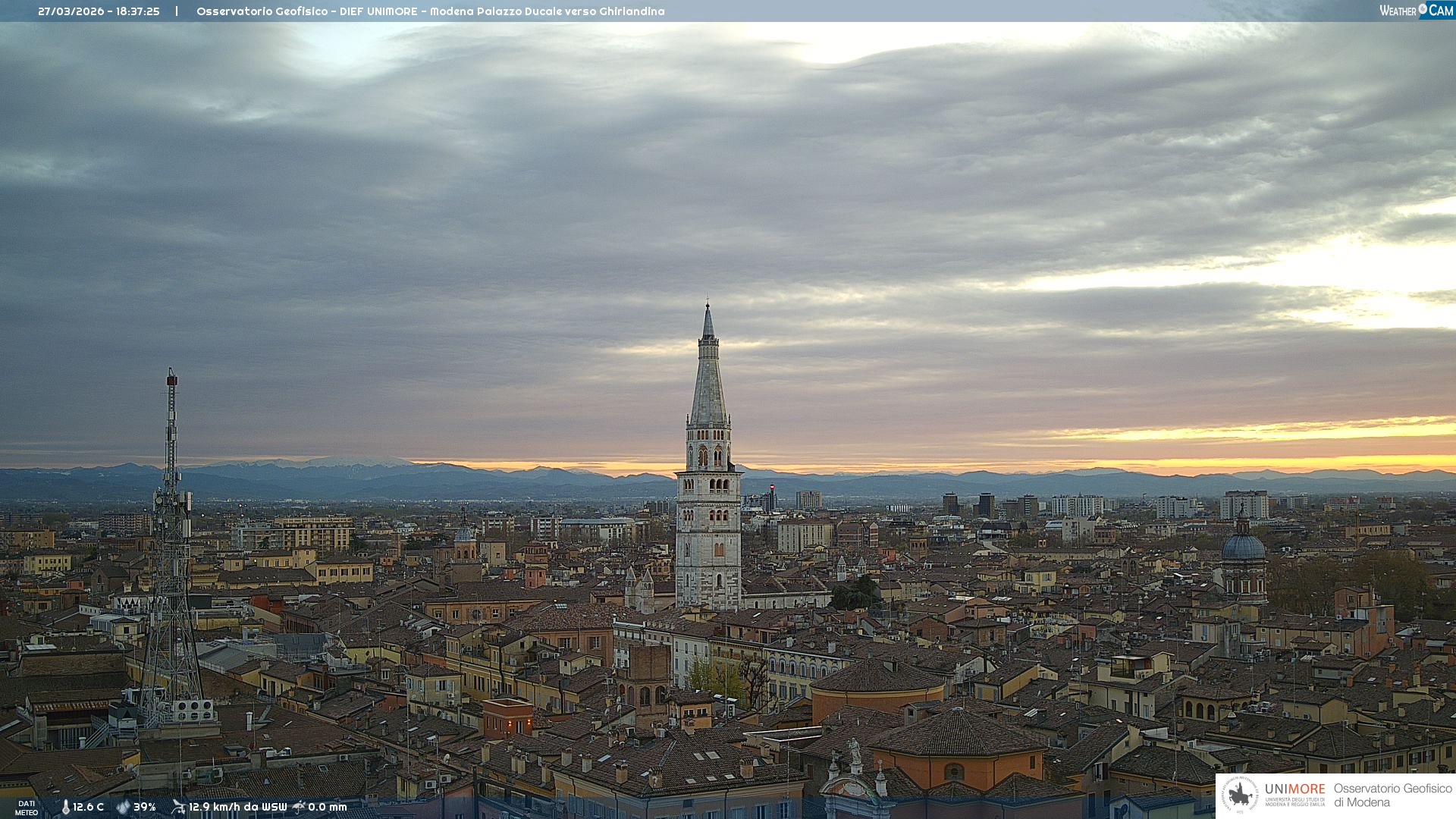
Task: Click the 39% humidity value
Action: (x=145, y=807)
